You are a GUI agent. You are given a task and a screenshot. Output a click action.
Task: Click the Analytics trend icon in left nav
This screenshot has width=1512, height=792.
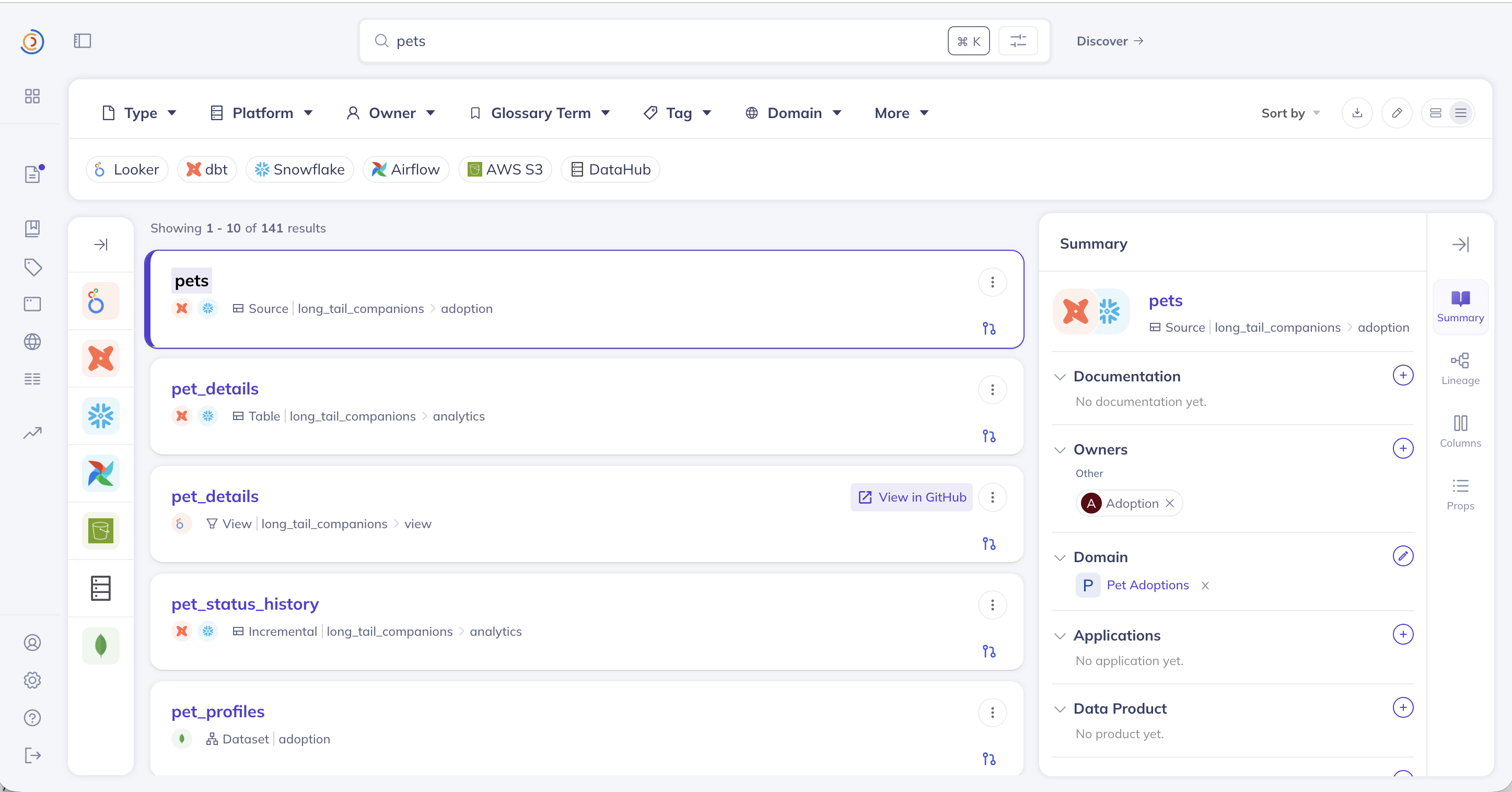[x=32, y=433]
